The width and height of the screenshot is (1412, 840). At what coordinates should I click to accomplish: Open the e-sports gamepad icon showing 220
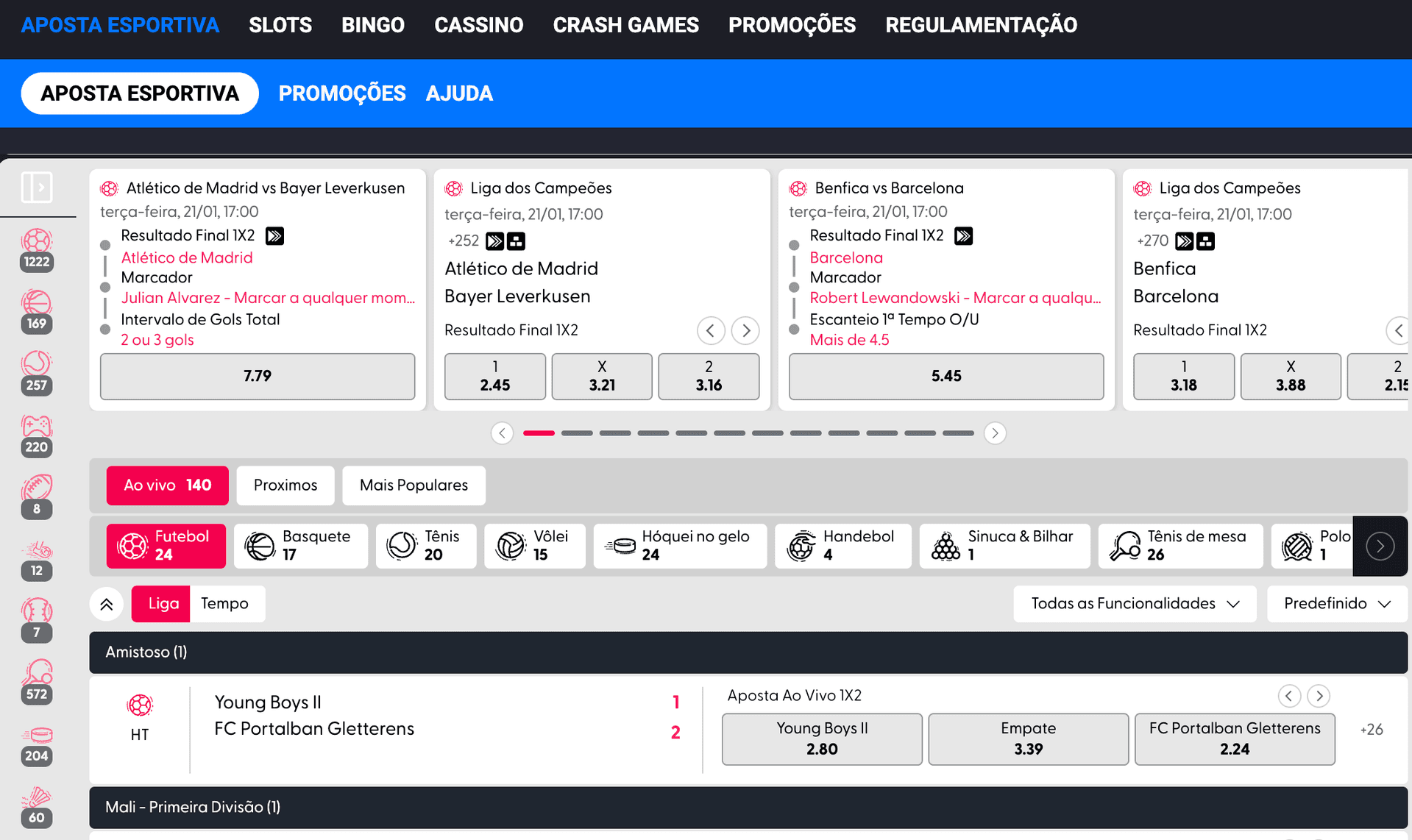tap(37, 435)
